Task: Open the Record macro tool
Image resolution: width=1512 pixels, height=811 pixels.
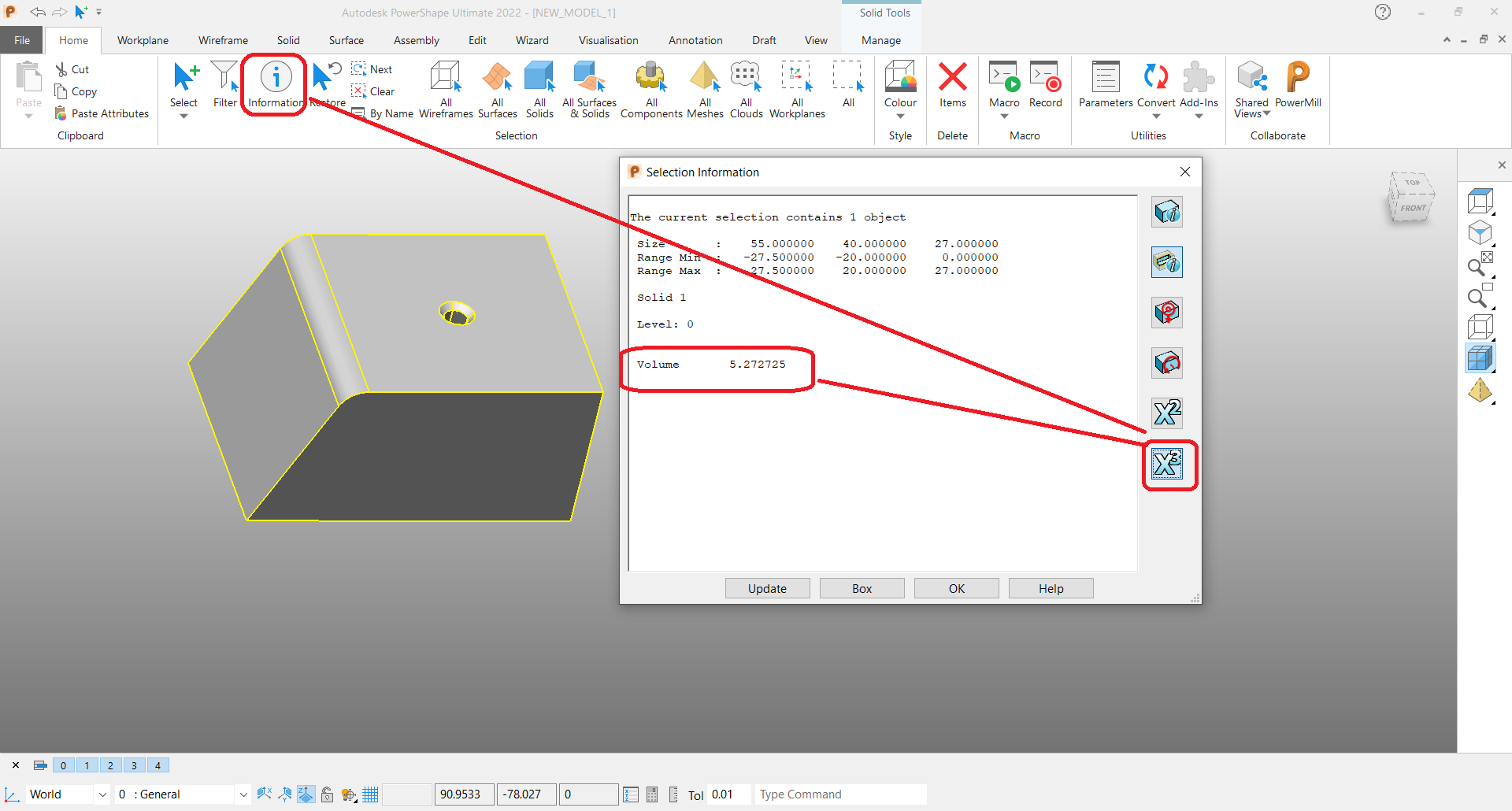Action: (1045, 83)
